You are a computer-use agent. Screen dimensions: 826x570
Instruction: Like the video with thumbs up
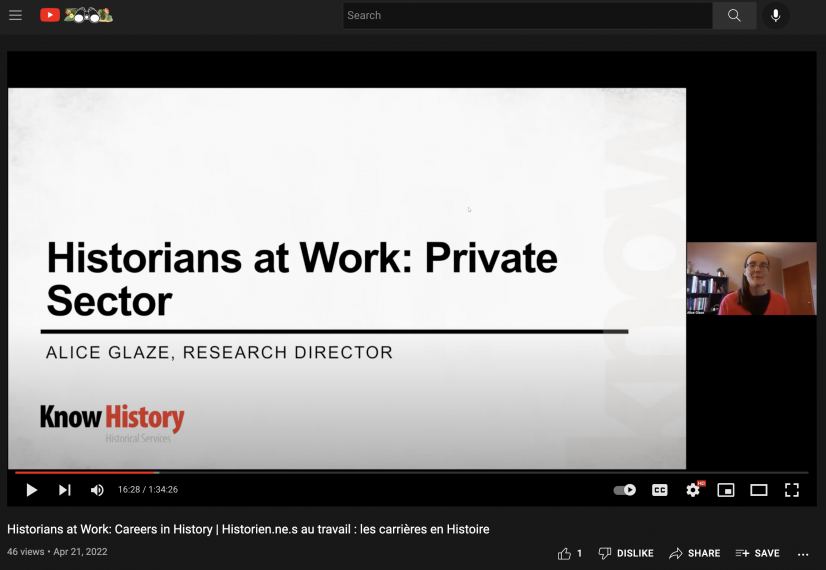[569, 553]
